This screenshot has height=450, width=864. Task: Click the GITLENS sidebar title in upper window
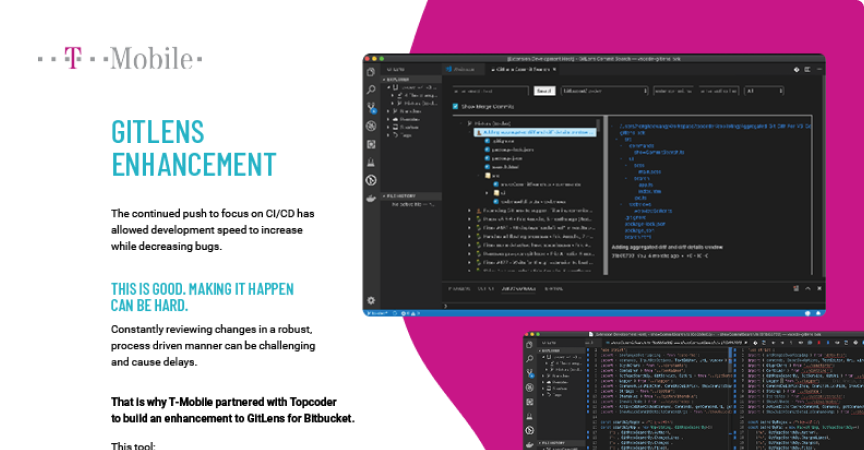pos(396,69)
